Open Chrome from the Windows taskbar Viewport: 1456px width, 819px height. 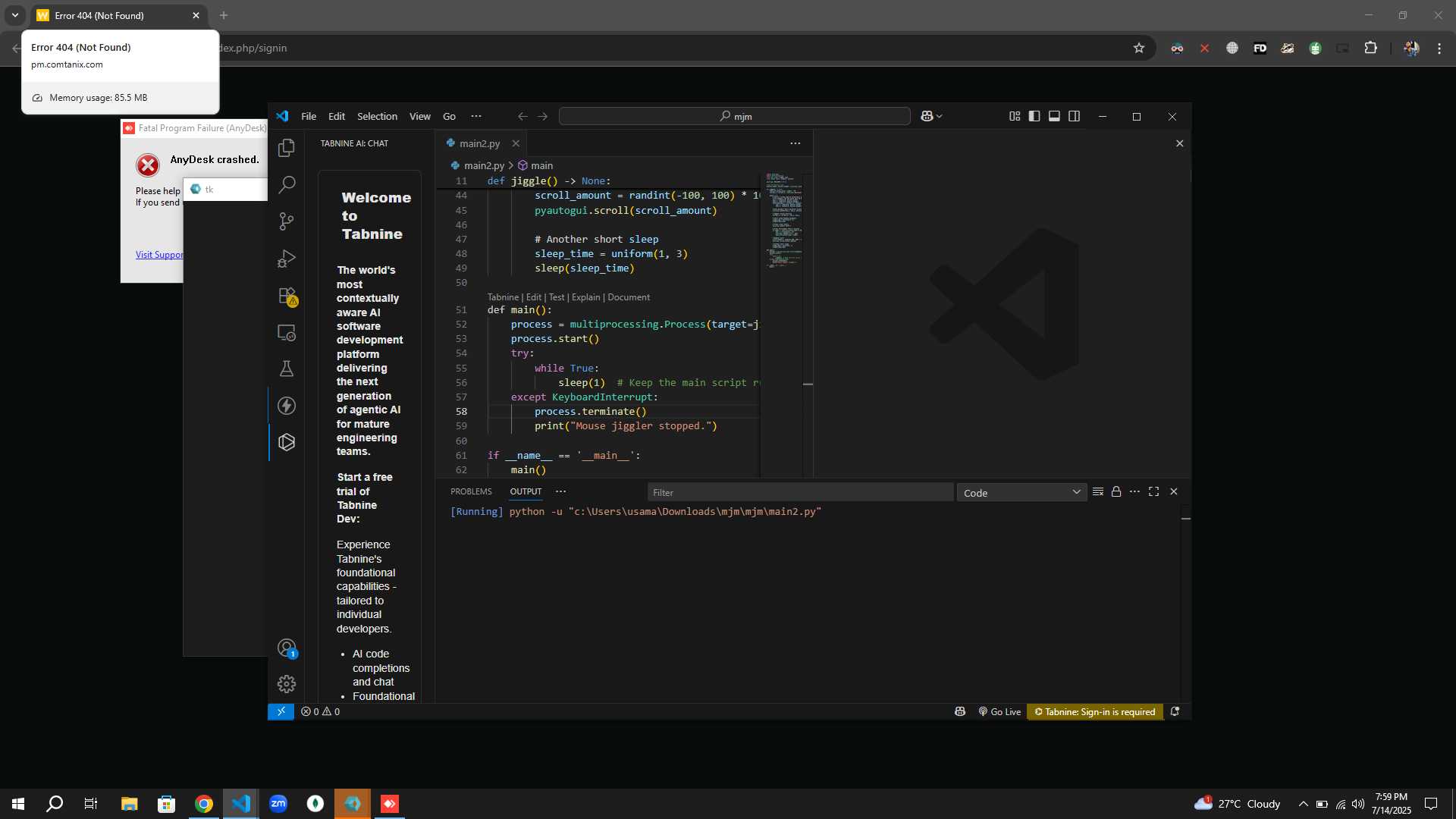coord(204,804)
